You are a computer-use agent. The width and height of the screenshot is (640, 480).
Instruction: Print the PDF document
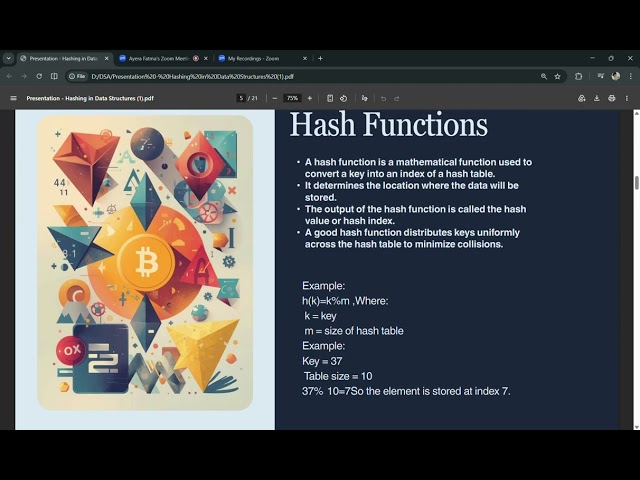point(611,98)
